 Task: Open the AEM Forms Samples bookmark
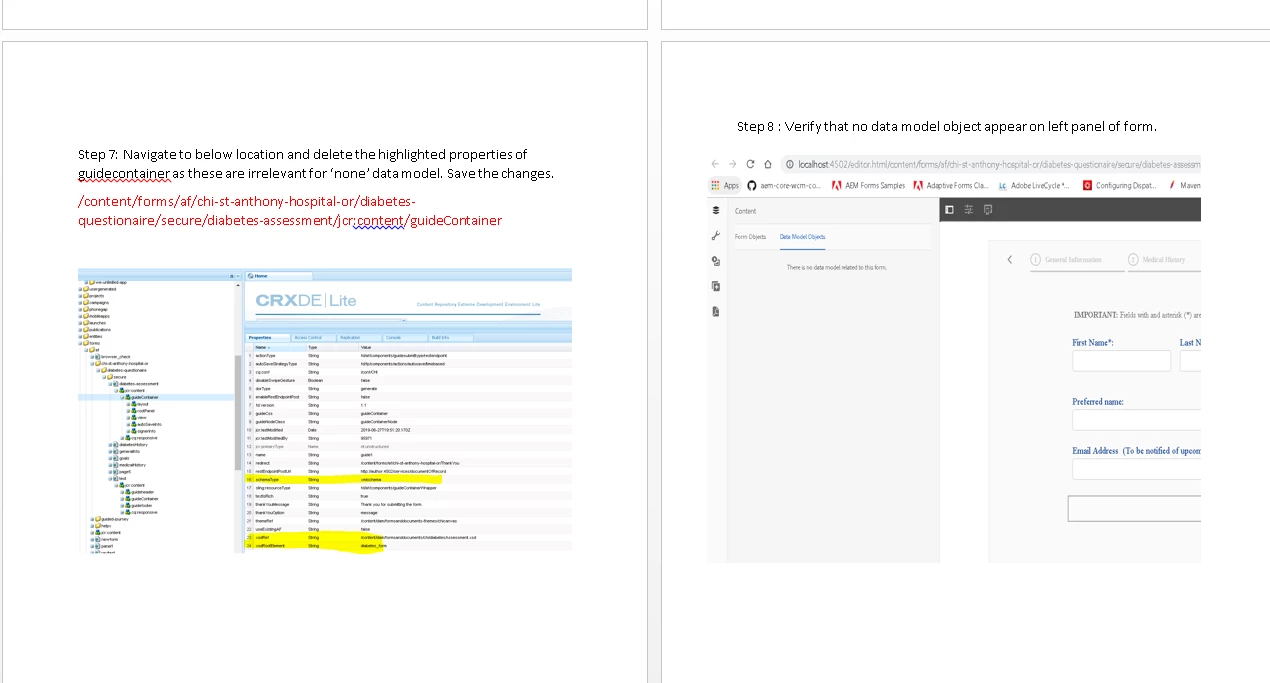coord(868,185)
